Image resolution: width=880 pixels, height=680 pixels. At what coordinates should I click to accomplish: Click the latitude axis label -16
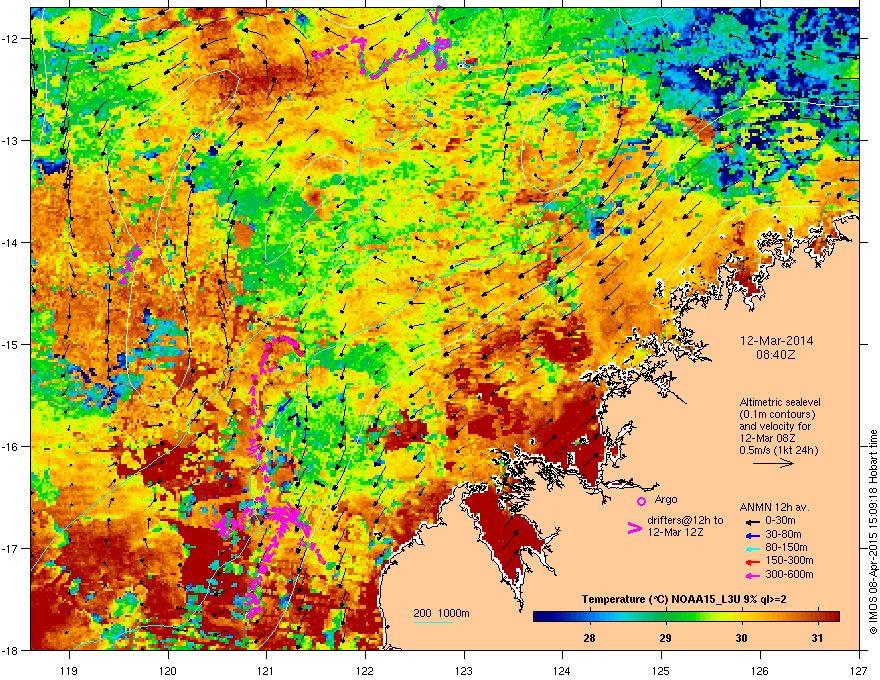click(10, 447)
